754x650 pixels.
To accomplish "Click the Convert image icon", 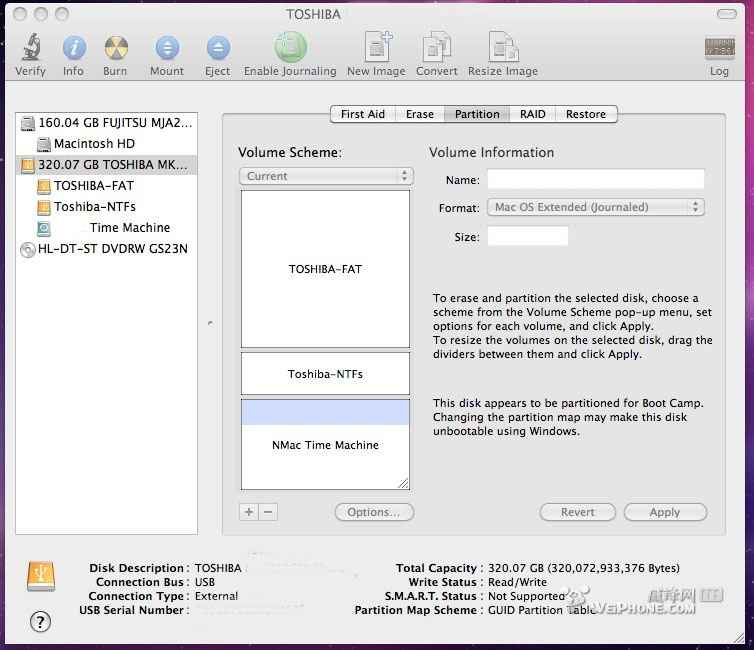I will (x=437, y=48).
